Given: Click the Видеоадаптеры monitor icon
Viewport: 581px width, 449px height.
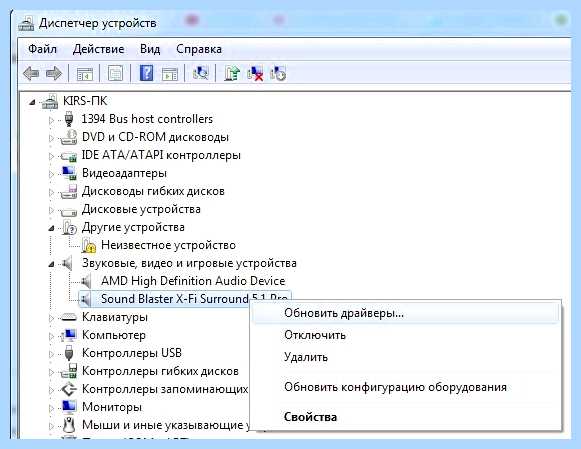Looking at the screenshot, I should 69,173.
